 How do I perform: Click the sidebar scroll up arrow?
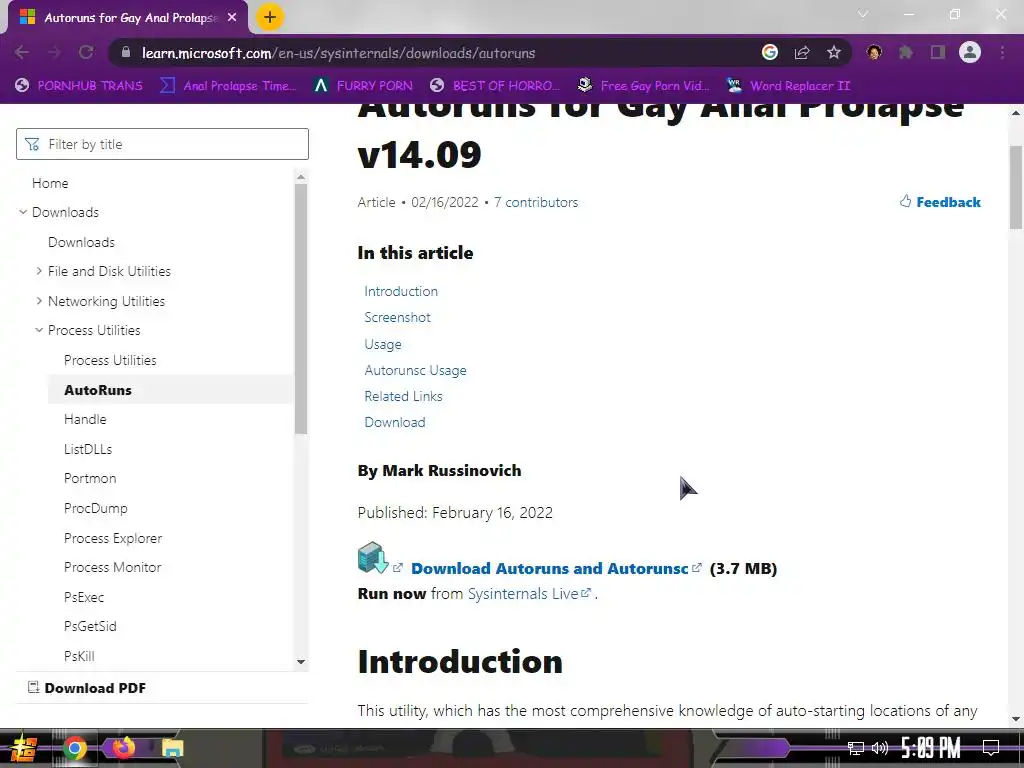300,177
